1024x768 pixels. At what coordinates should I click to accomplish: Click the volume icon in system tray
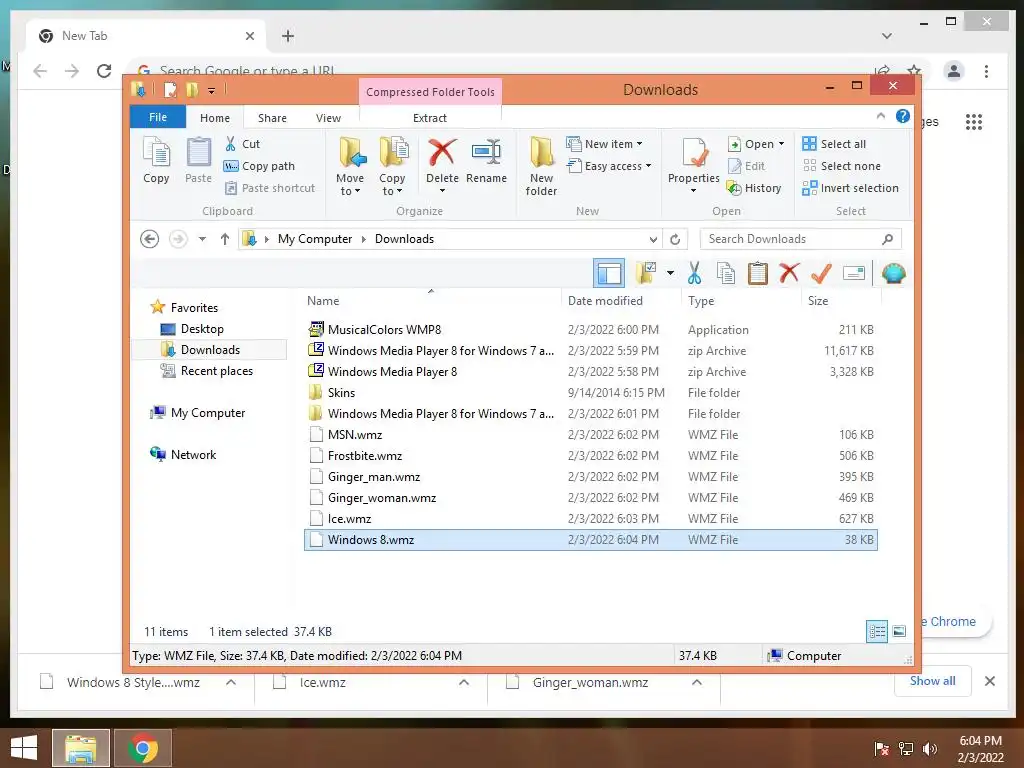(929, 749)
